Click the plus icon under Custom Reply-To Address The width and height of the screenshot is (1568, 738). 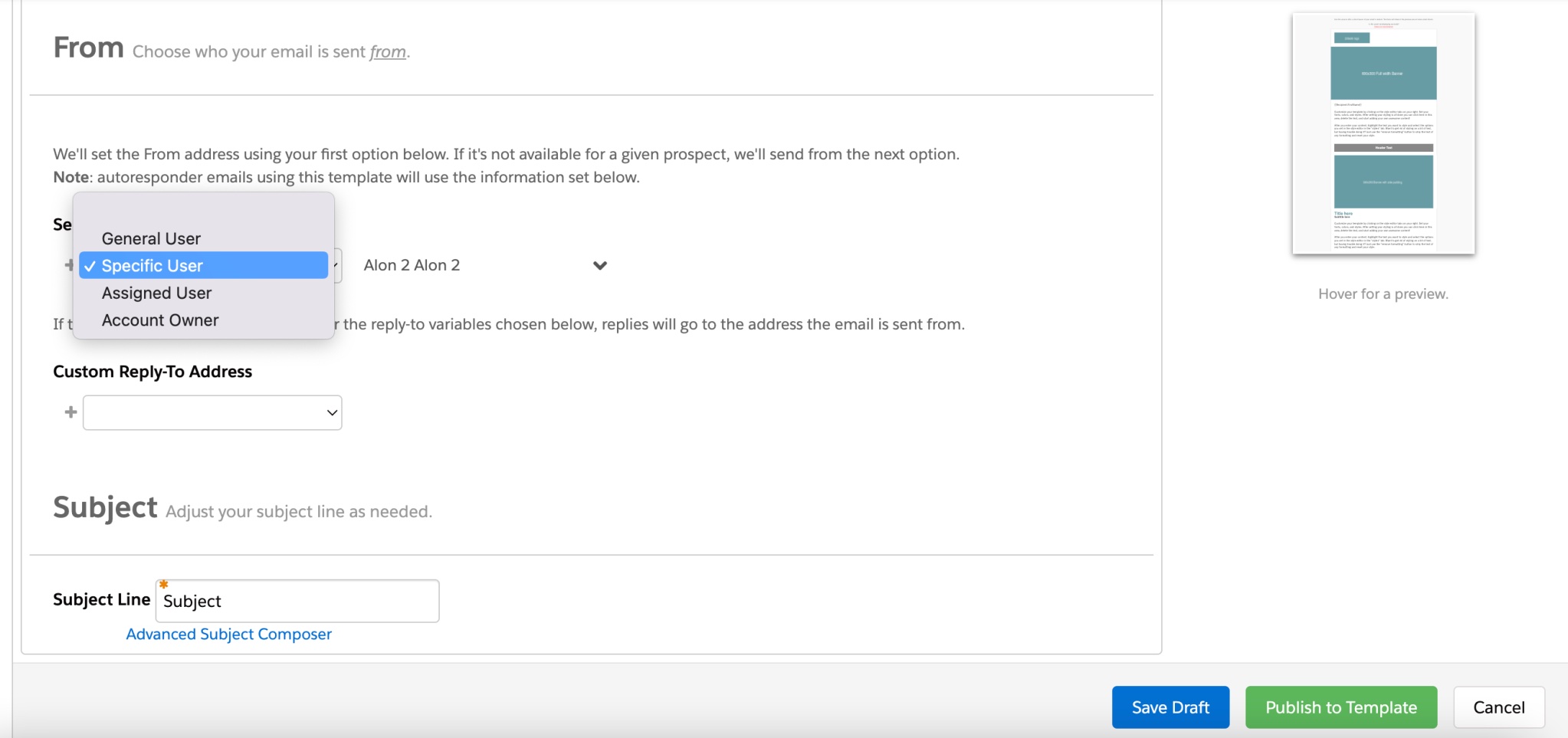69,412
